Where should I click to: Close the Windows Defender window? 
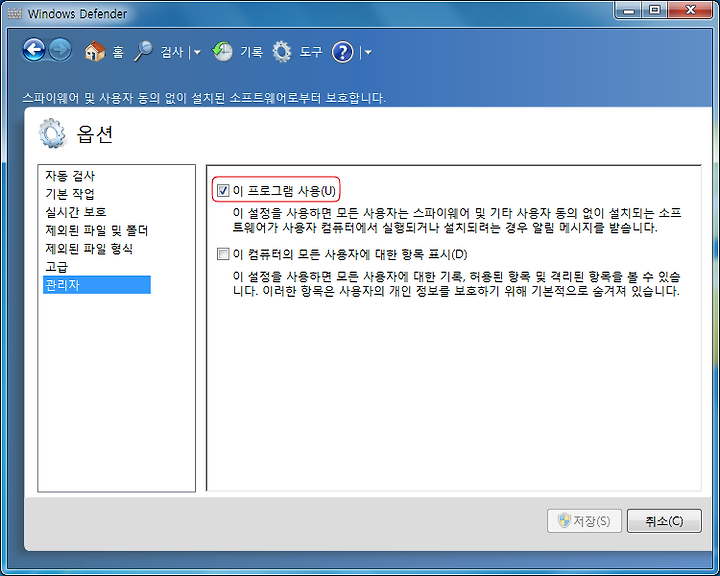tap(690, 10)
